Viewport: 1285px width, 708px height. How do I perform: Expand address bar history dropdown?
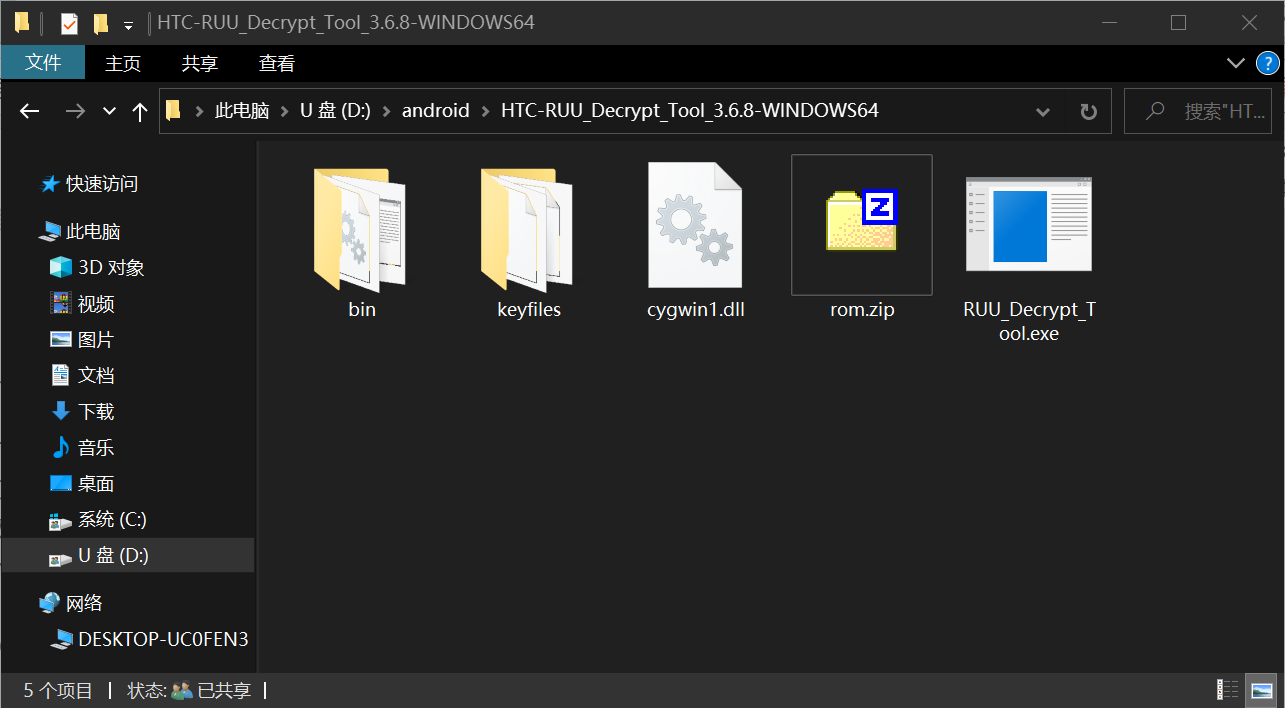[1043, 111]
